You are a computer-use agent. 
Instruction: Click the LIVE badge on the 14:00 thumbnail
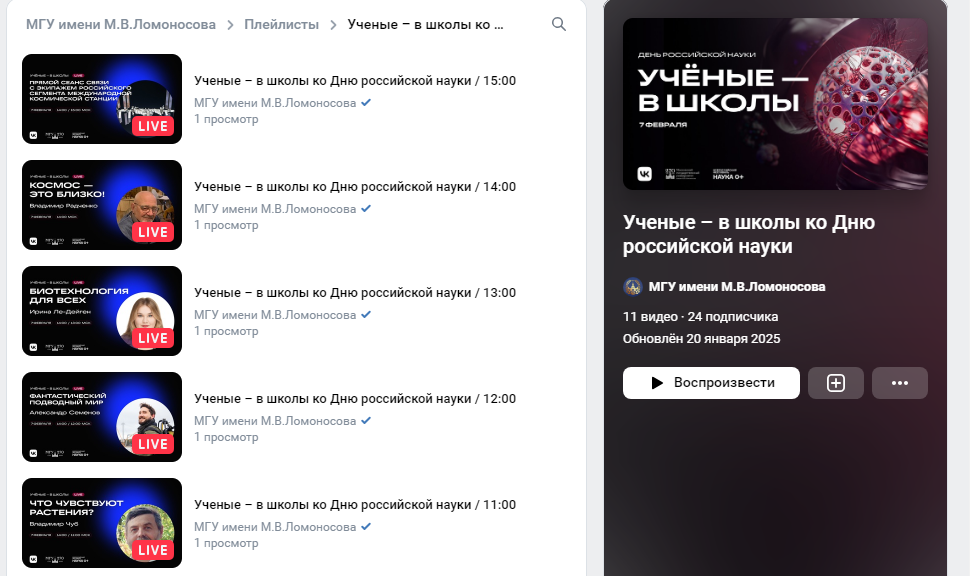153,232
